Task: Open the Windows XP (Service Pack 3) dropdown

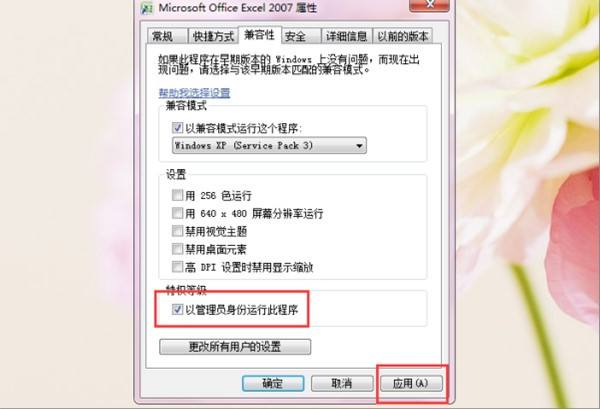Action: (269, 146)
